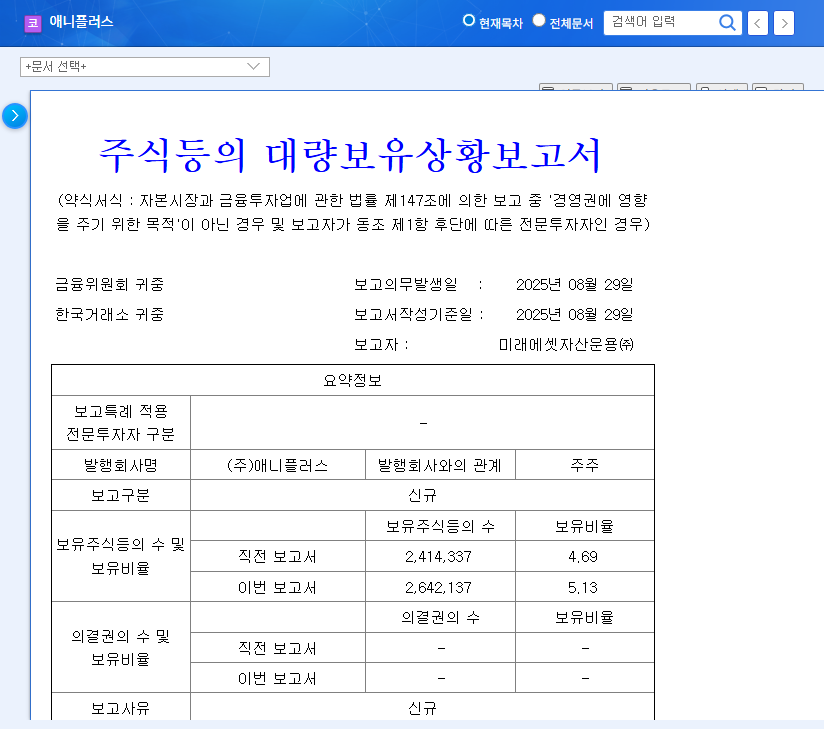Screen dimensions: 824x729
Task: Click the purple 코 KOSDAQ market badge
Action: pyautogui.click(x=33, y=23)
